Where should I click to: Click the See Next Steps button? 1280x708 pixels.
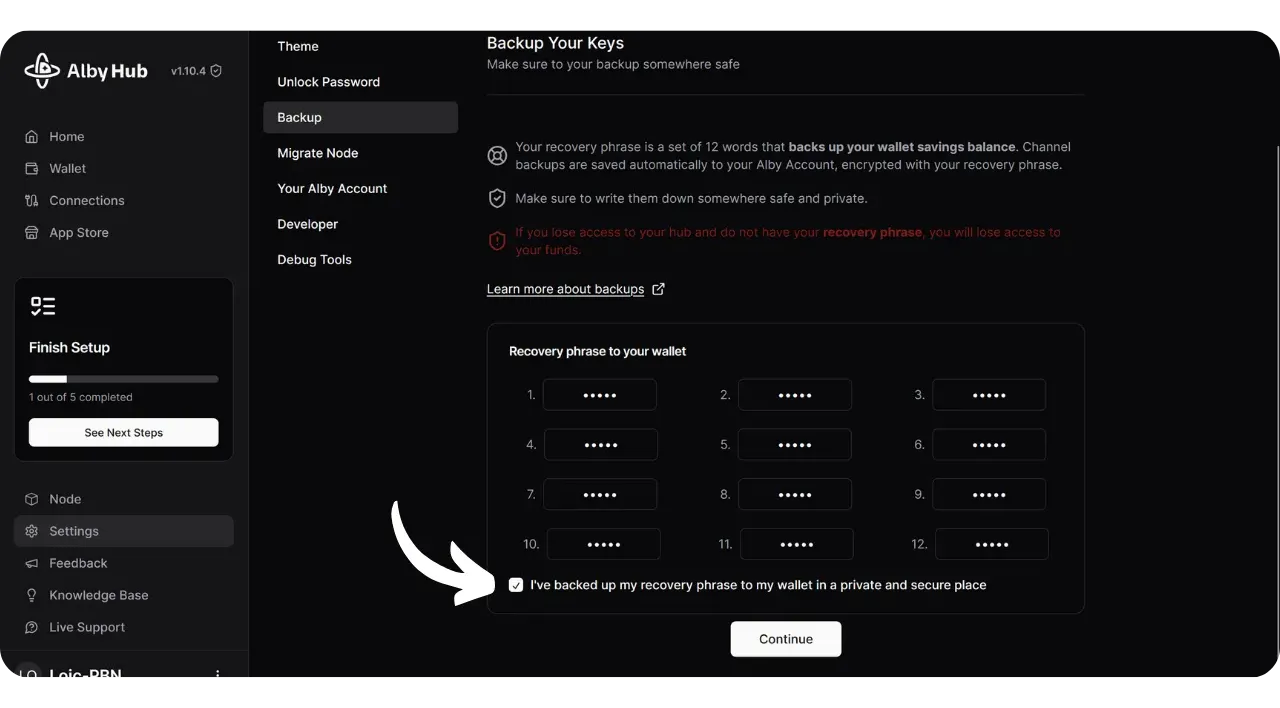point(124,433)
